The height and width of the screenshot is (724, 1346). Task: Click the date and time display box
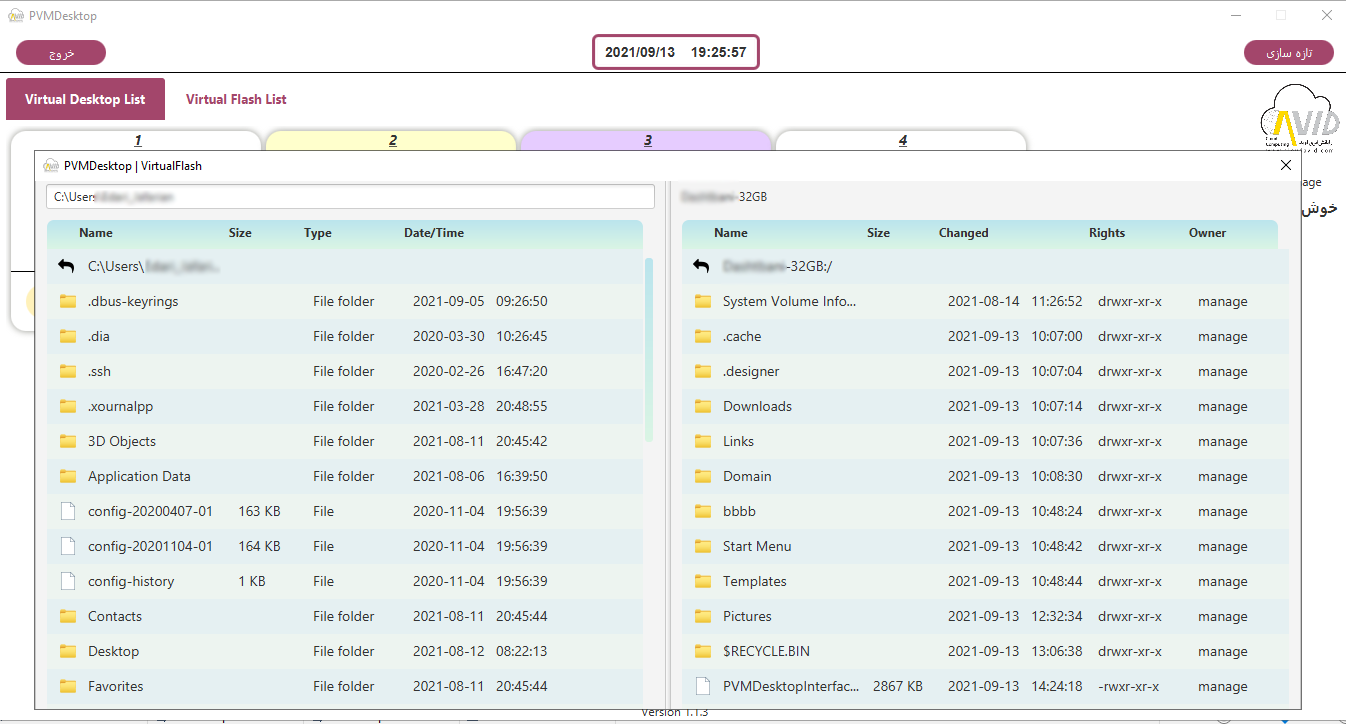[x=676, y=52]
